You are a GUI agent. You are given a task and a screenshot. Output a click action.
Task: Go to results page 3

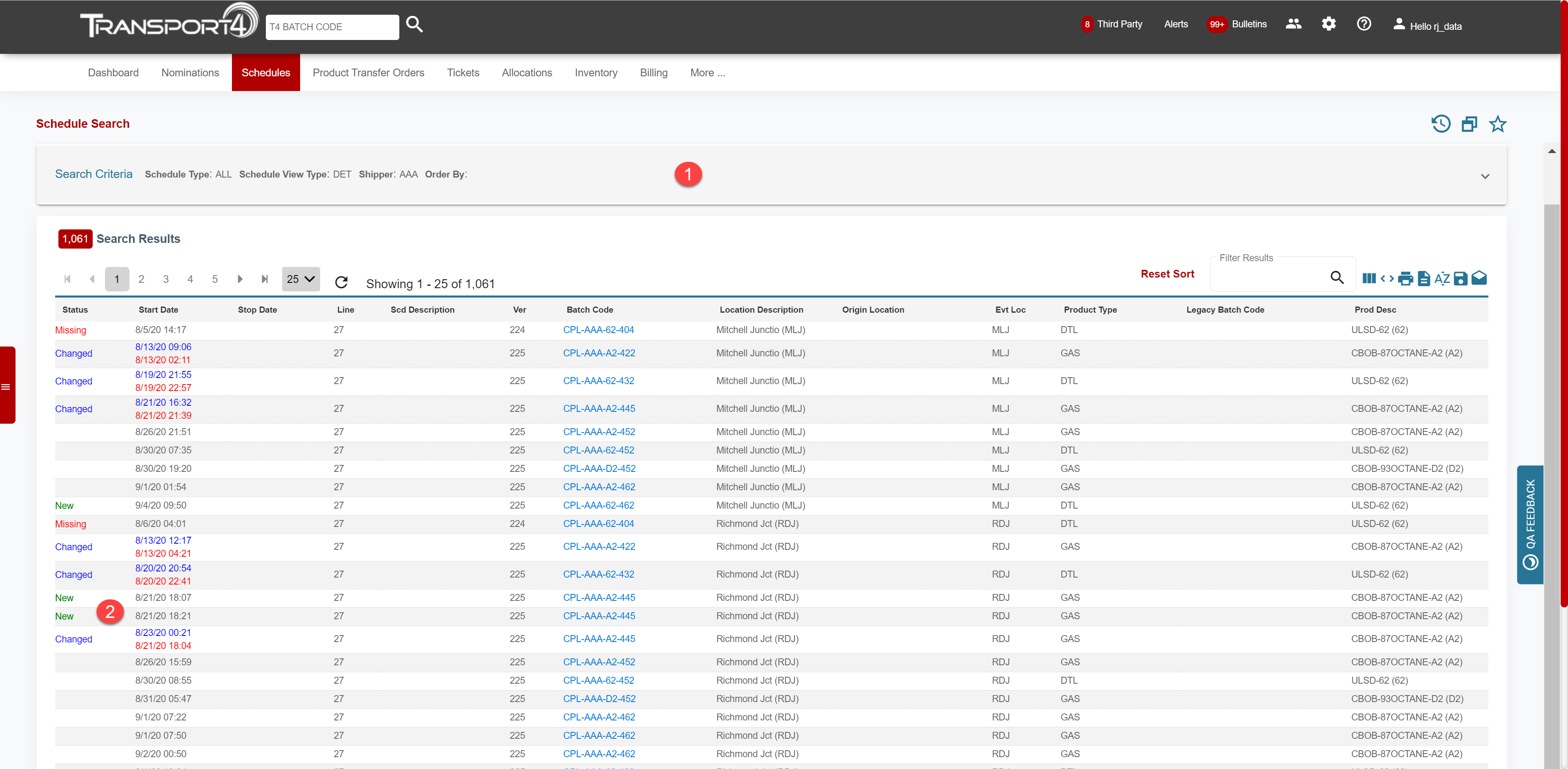pyautogui.click(x=165, y=279)
